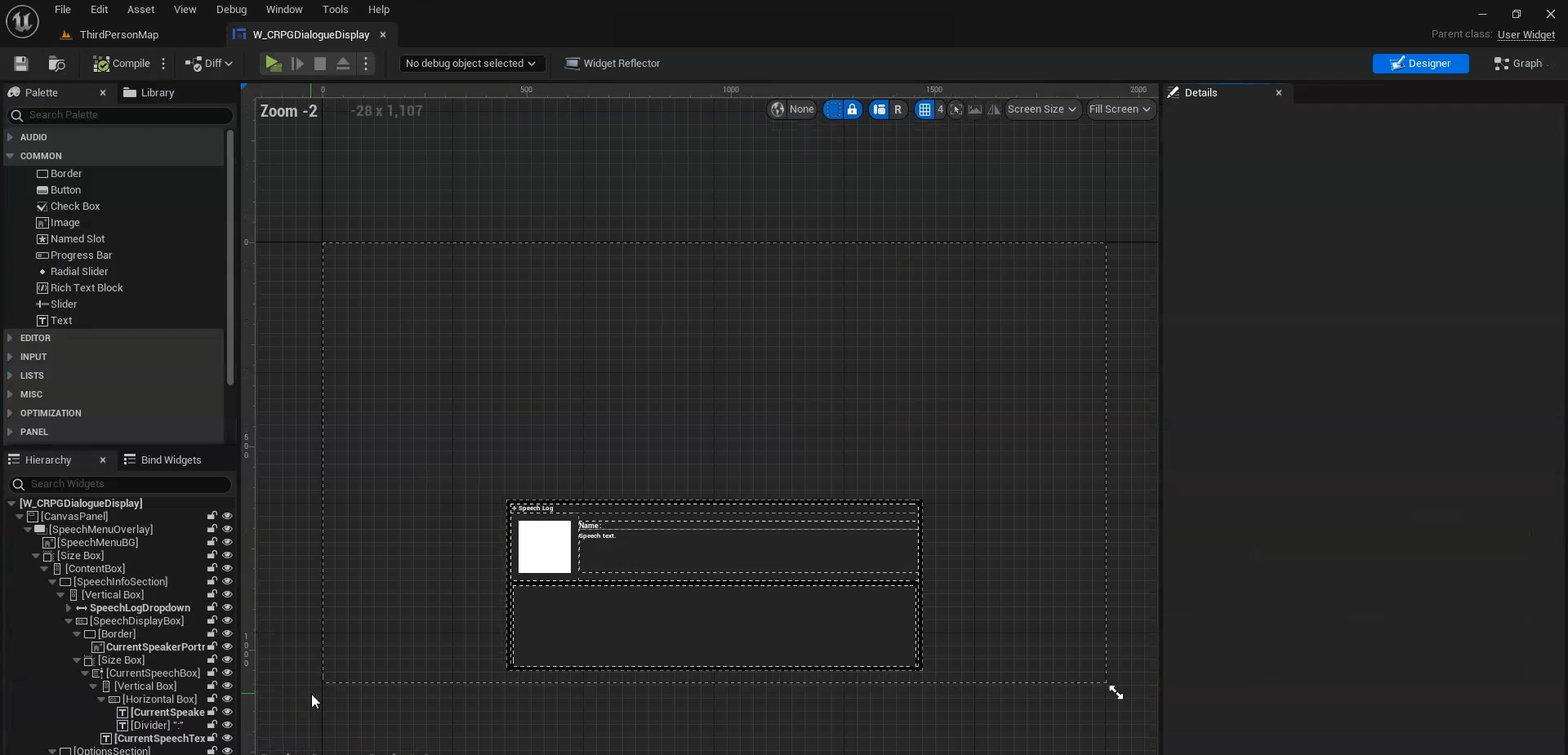Select the Image widget in Palette
Image resolution: width=1568 pixels, height=755 pixels.
[x=58, y=223]
